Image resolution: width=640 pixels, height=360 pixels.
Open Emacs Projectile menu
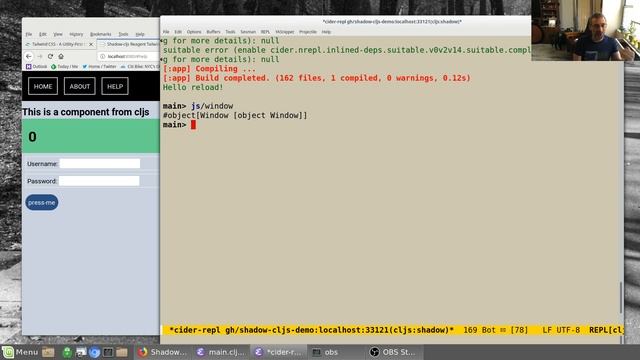coord(308,32)
